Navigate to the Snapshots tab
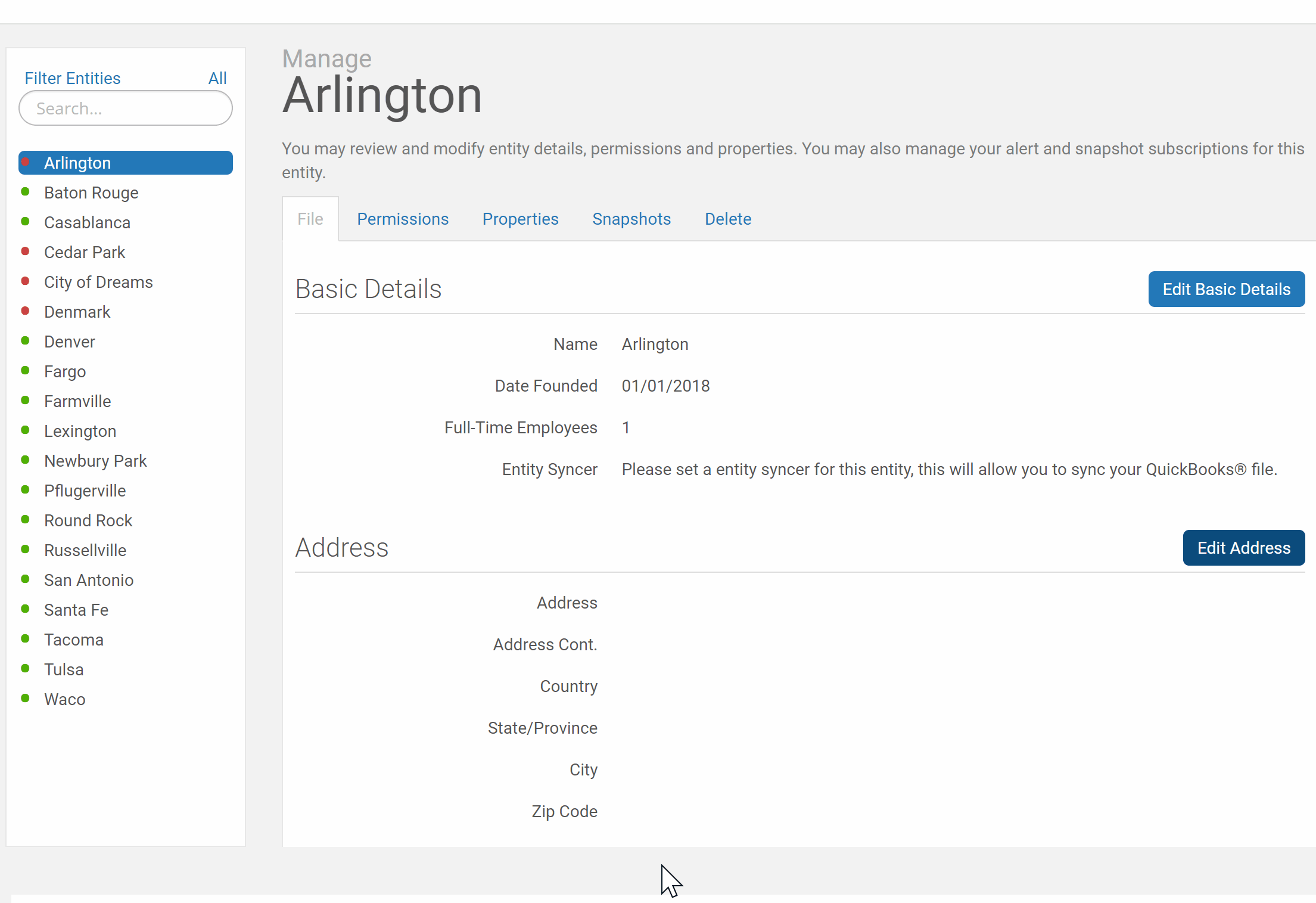The width and height of the screenshot is (1316, 903). 630,219
